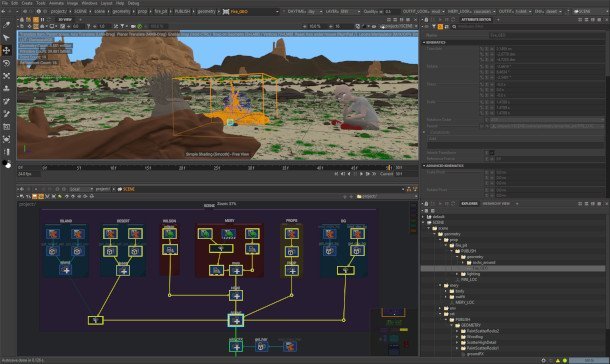This screenshot has width=610, height=364.
Task: Toggle second orange-highlighted node graph toolbar button
Action: pyautogui.click(x=40, y=197)
